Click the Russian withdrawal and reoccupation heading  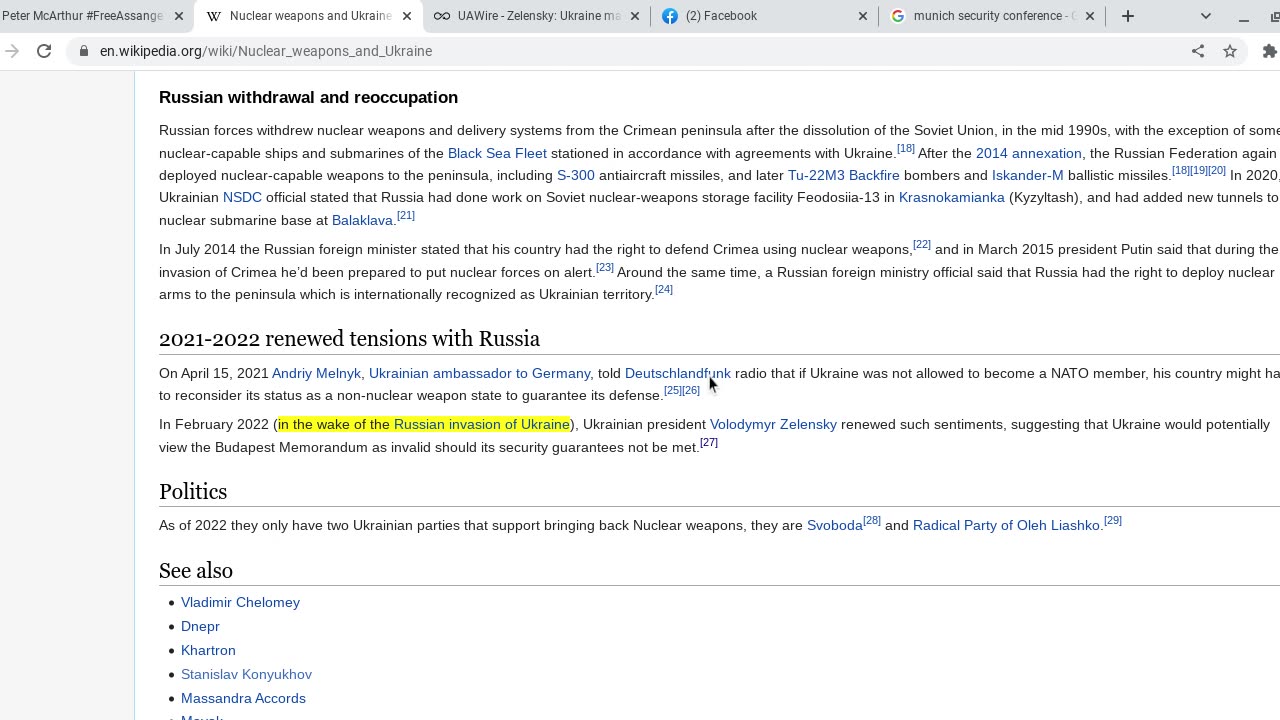[308, 97]
